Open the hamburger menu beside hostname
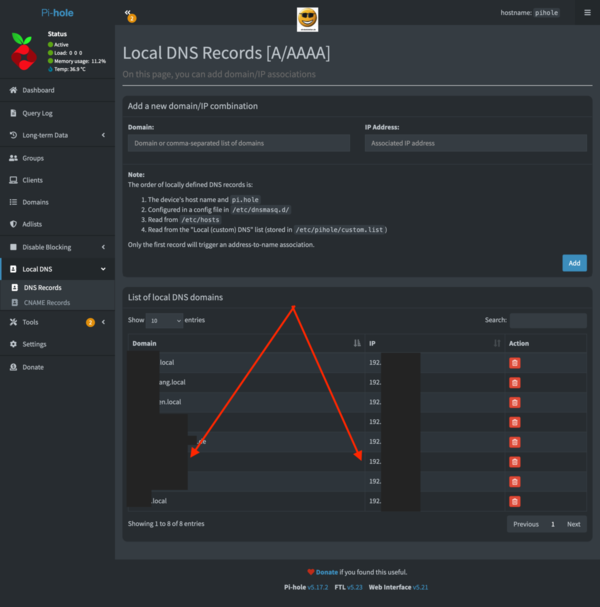 point(587,13)
